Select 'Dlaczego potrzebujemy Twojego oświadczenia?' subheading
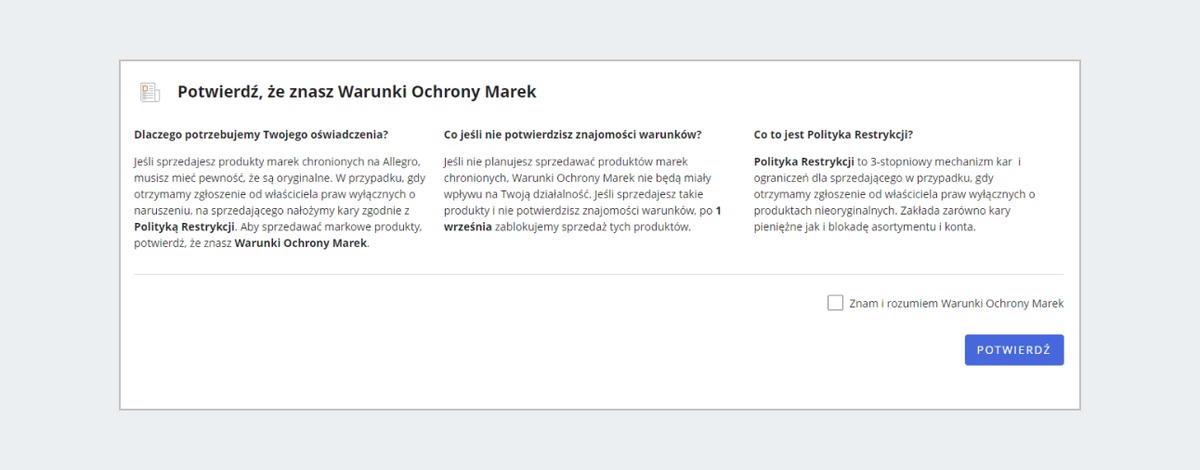This screenshot has width=1200, height=470. (261, 134)
